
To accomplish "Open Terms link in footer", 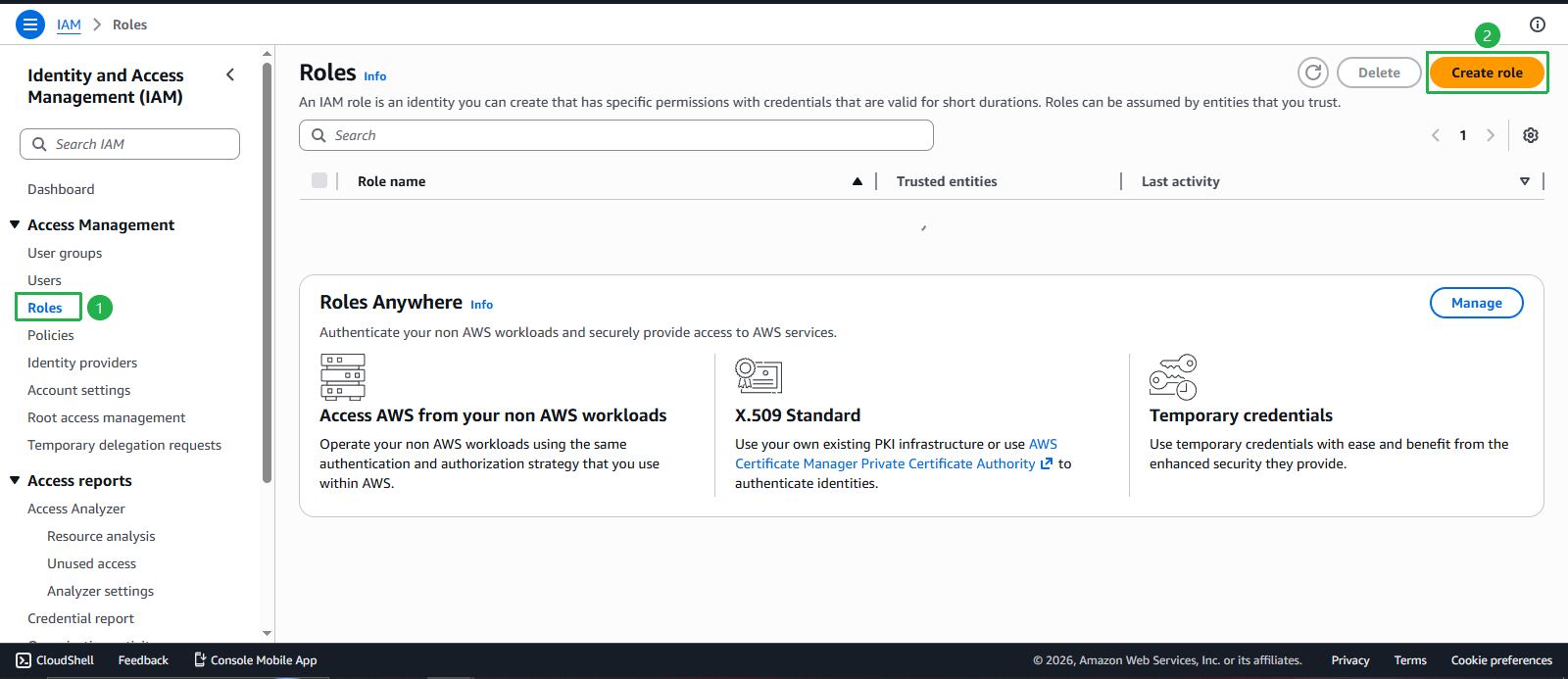I will click(x=1410, y=660).
